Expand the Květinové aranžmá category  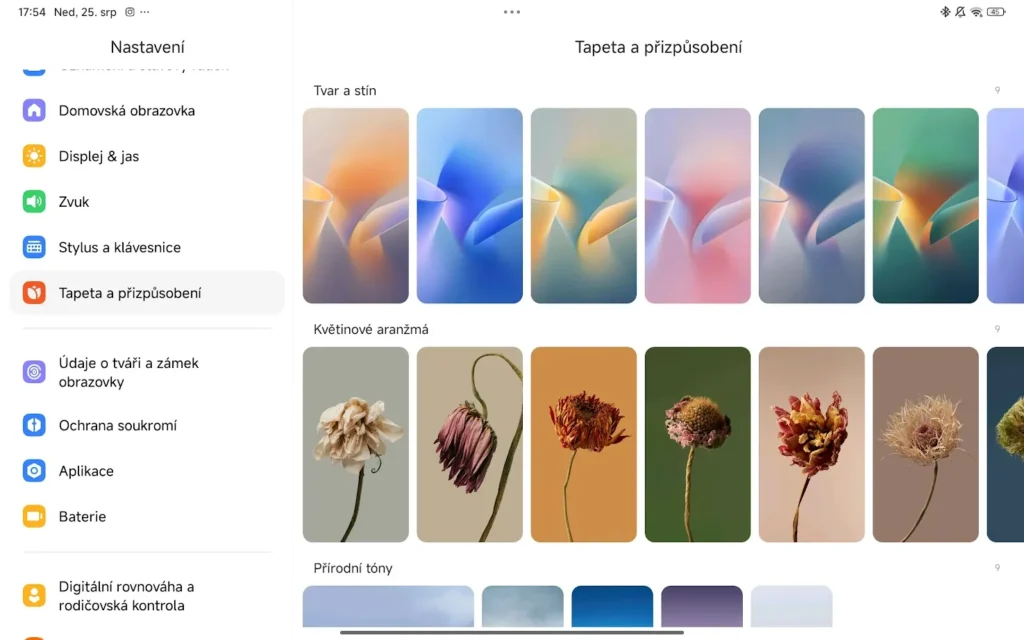(996, 329)
